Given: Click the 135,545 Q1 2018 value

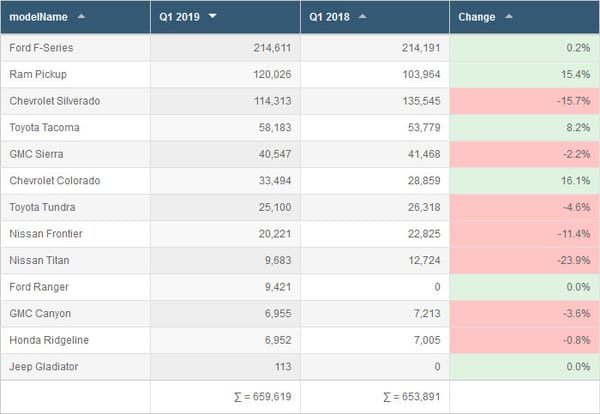Looking at the screenshot, I should click(421, 101).
